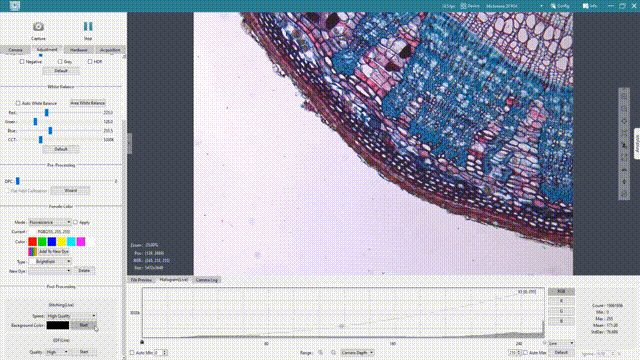Pause the live view with Stop
The image size is (640, 360).
(88, 27)
